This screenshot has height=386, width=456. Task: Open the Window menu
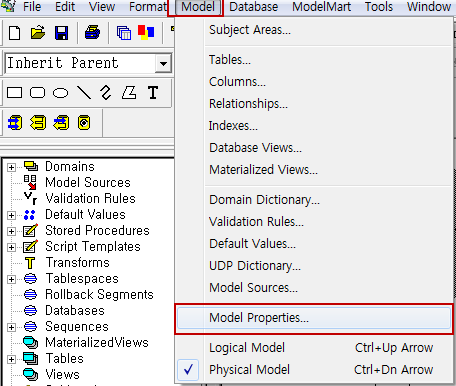coord(429,6)
